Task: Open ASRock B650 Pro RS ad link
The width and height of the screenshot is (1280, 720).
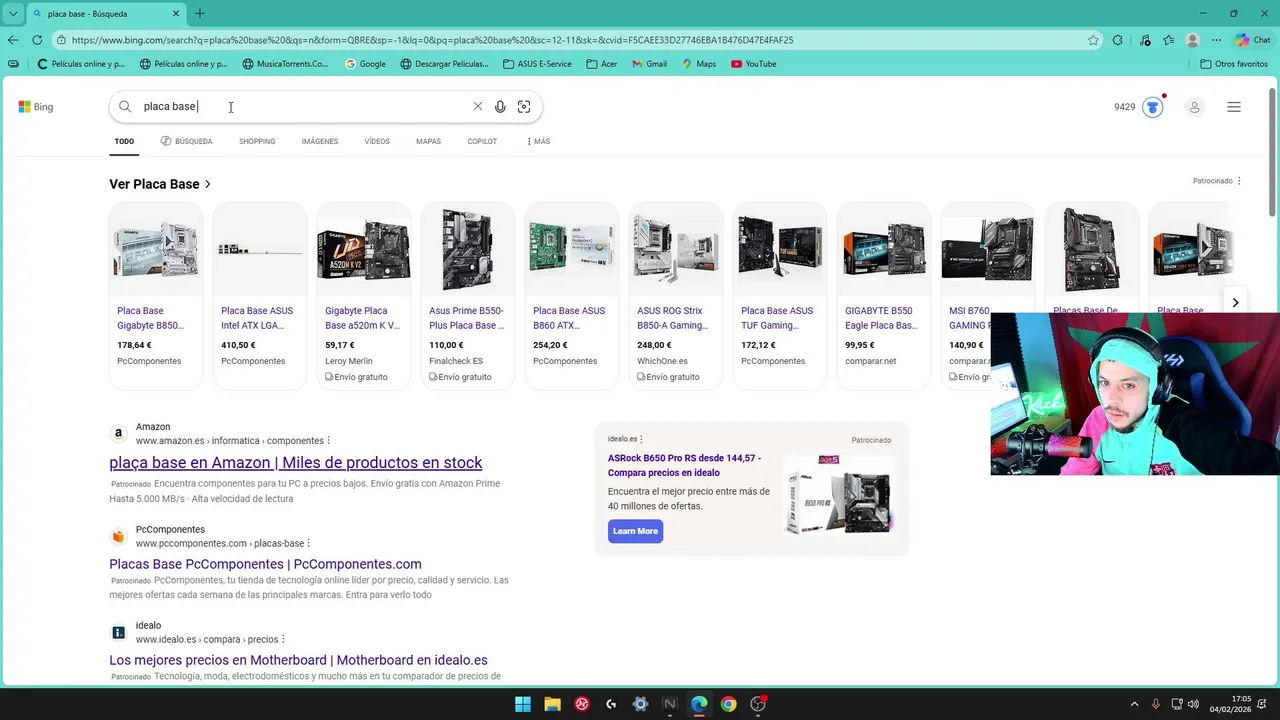Action: click(685, 465)
